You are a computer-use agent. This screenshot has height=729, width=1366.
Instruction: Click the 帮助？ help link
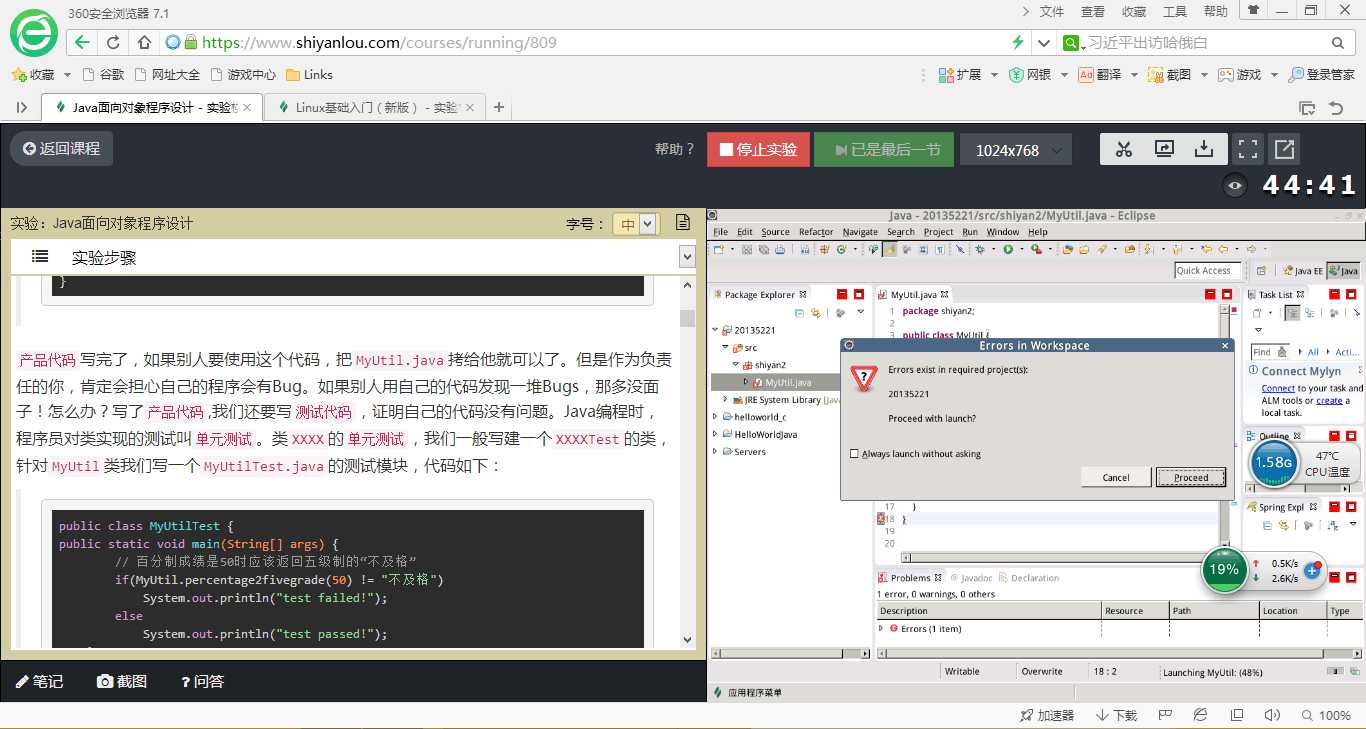tap(675, 149)
